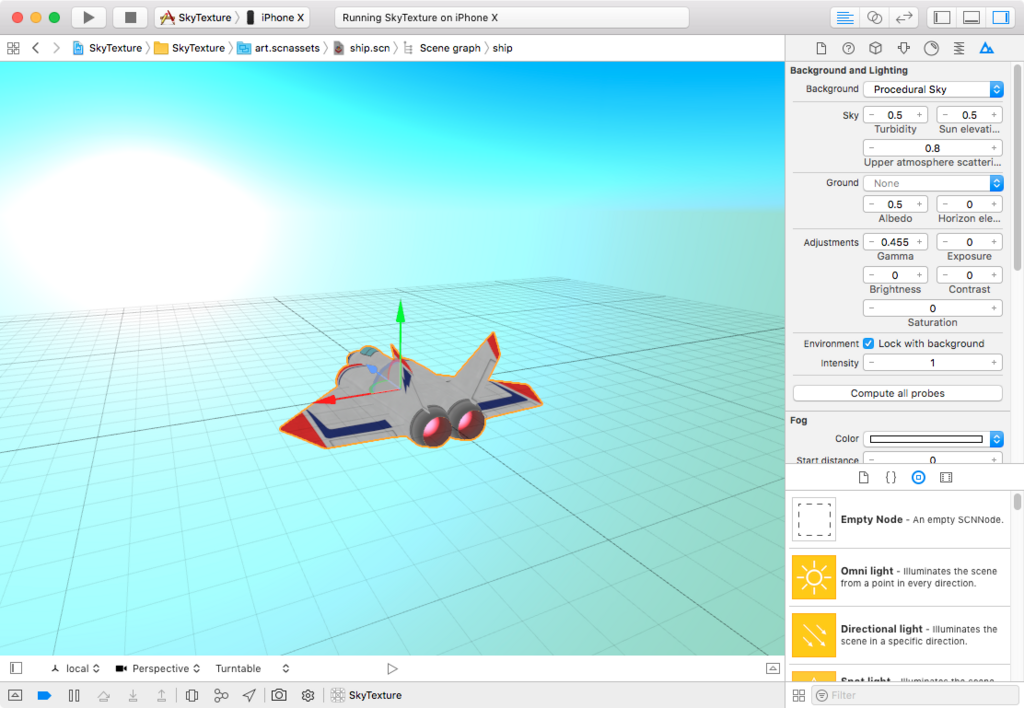
Task: Pause program execution
Action: tap(74, 696)
